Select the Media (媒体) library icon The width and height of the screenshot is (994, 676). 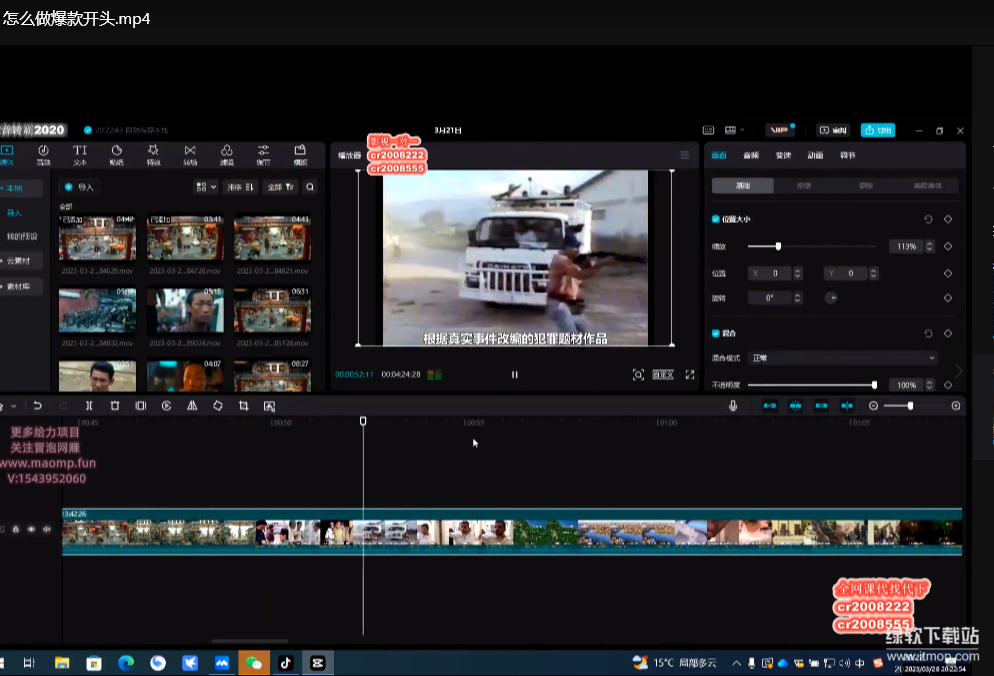(7, 154)
